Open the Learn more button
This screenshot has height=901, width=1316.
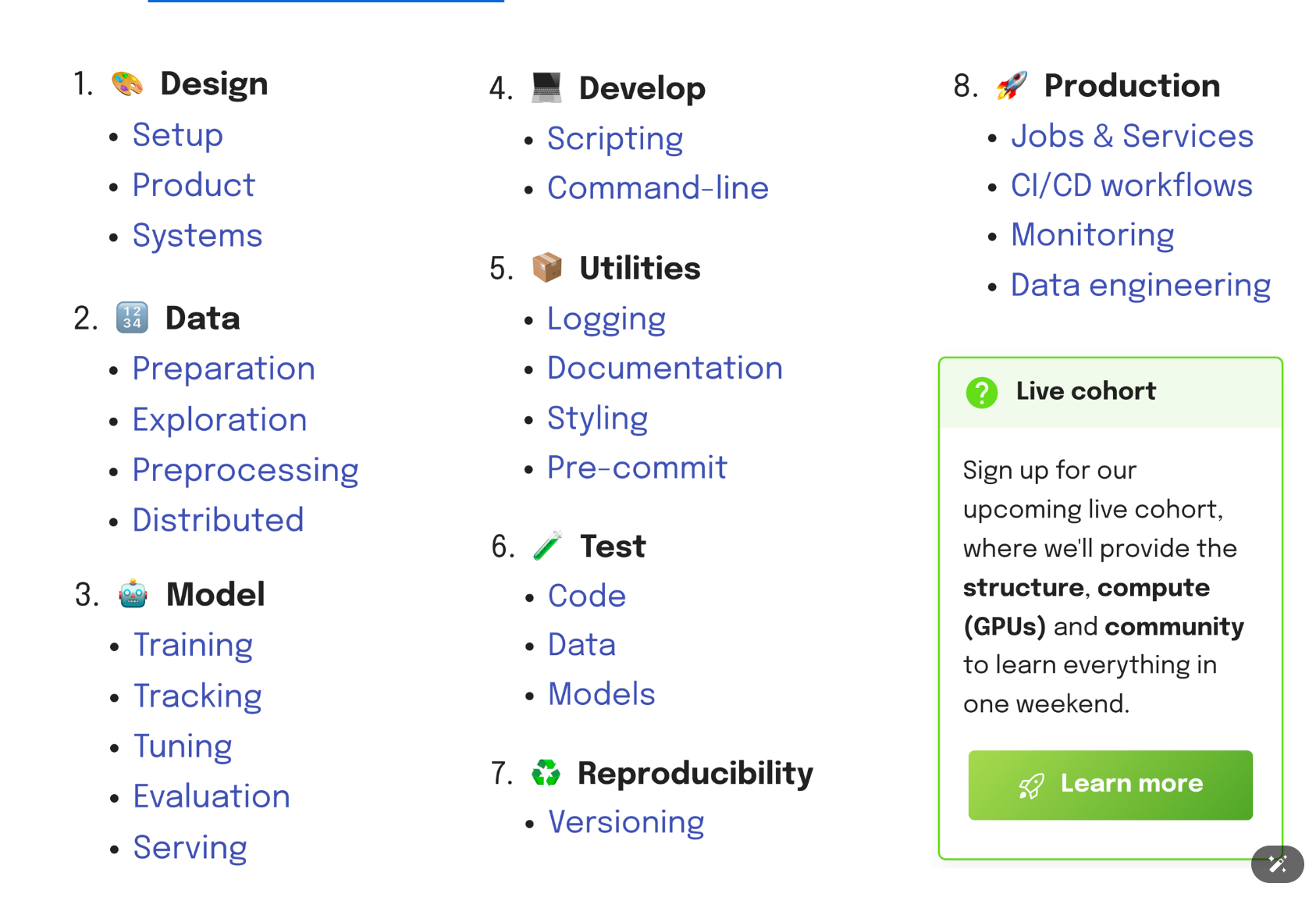click(x=1110, y=785)
